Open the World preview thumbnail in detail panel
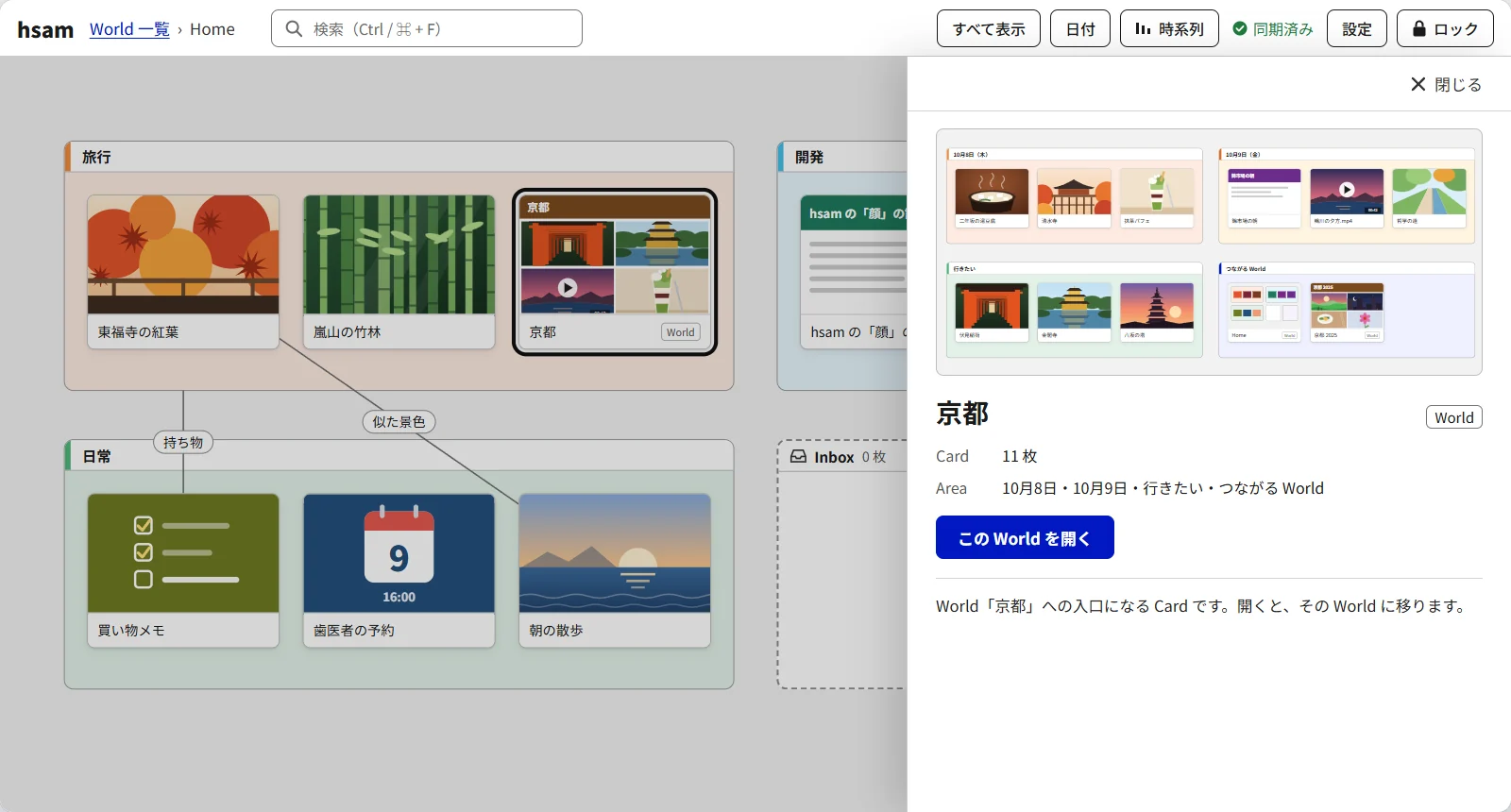 (1209, 252)
